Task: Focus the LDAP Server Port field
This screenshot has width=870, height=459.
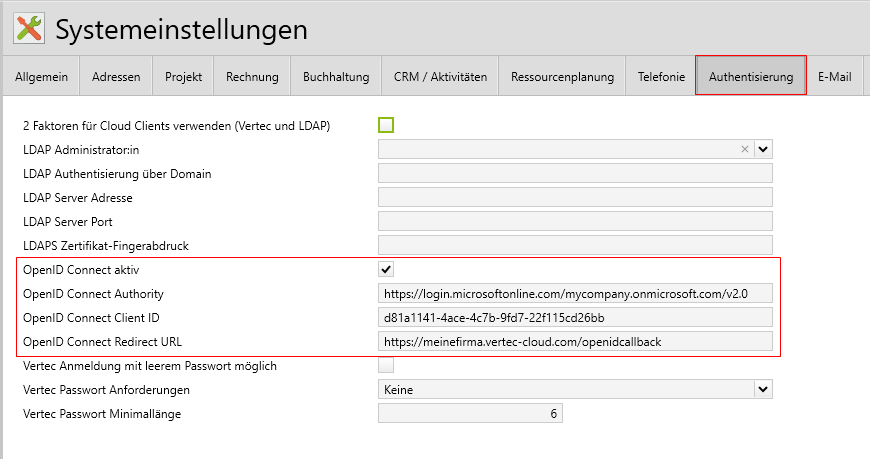Action: [x=575, y=221]
